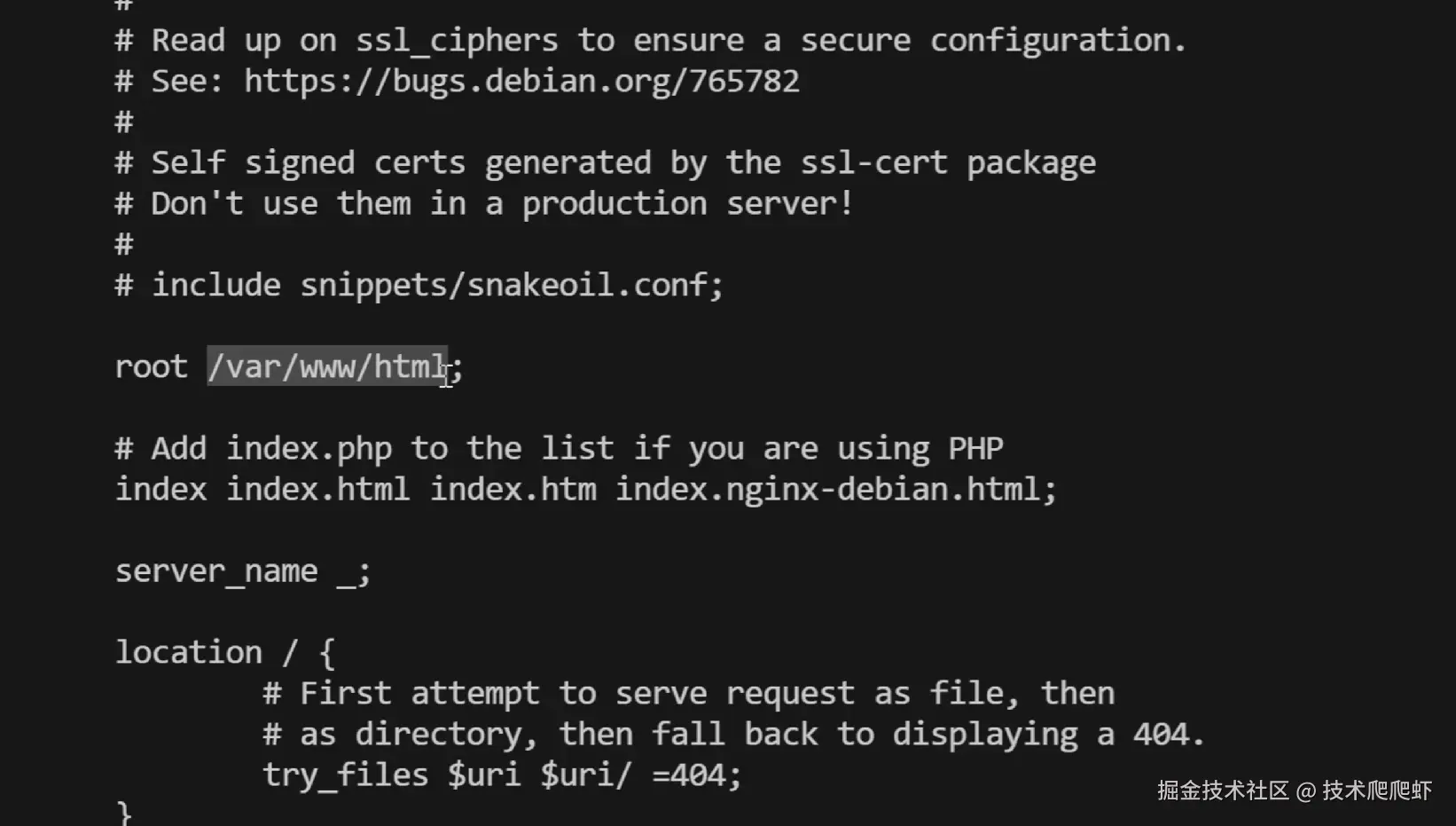Click the word directory in location comment
This screenshot has height=826, width=1456.
(439, 735)
